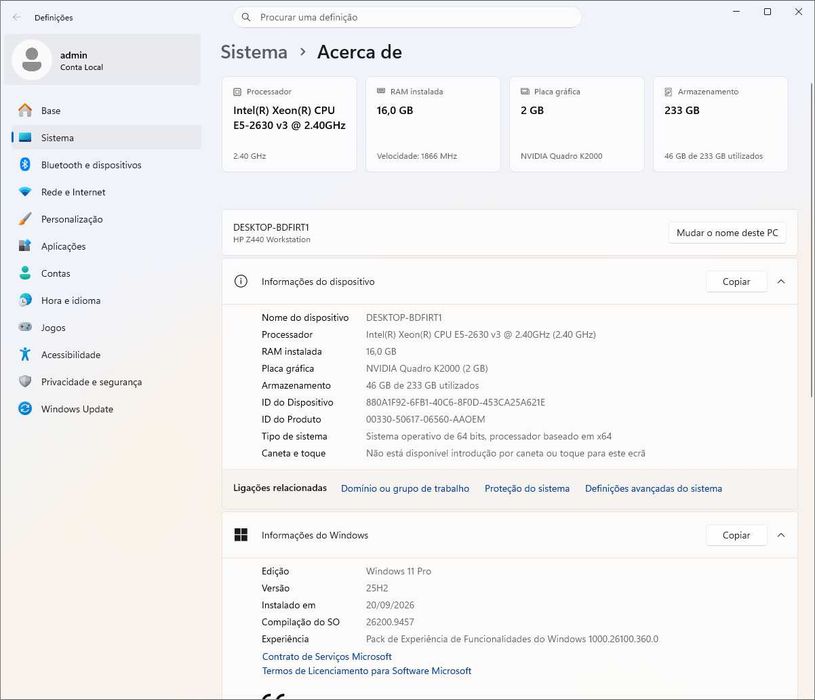Open Hora e idioma settings
Screen dimensions: 815x700
point(106,300)
